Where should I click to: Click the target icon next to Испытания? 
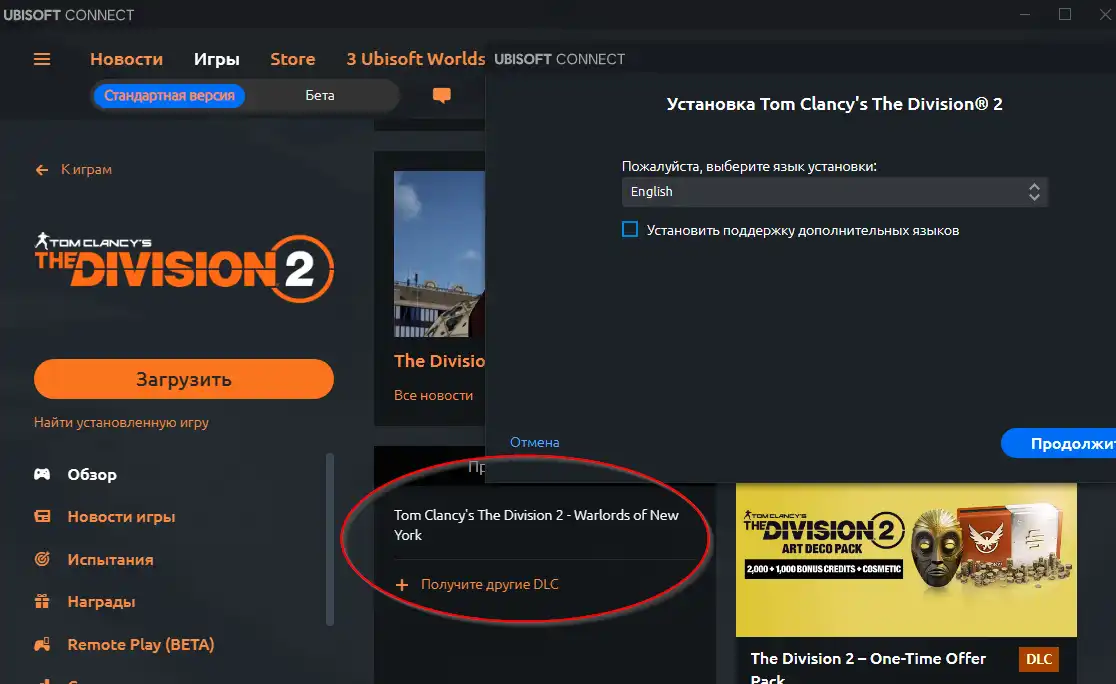pyautogui.click(x=43, y=559)
